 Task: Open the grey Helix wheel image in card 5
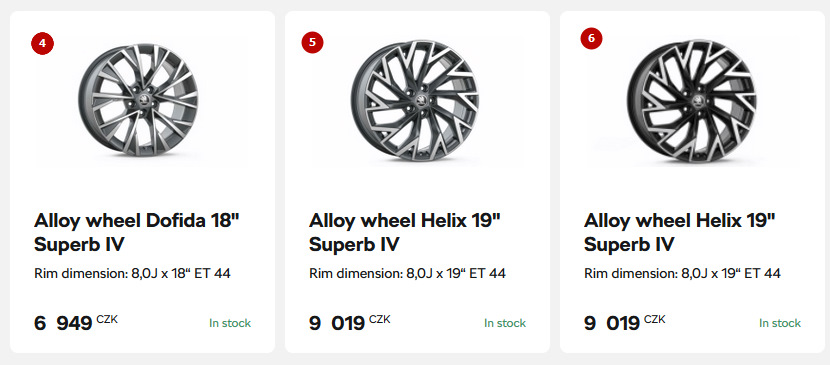(414, 101)
